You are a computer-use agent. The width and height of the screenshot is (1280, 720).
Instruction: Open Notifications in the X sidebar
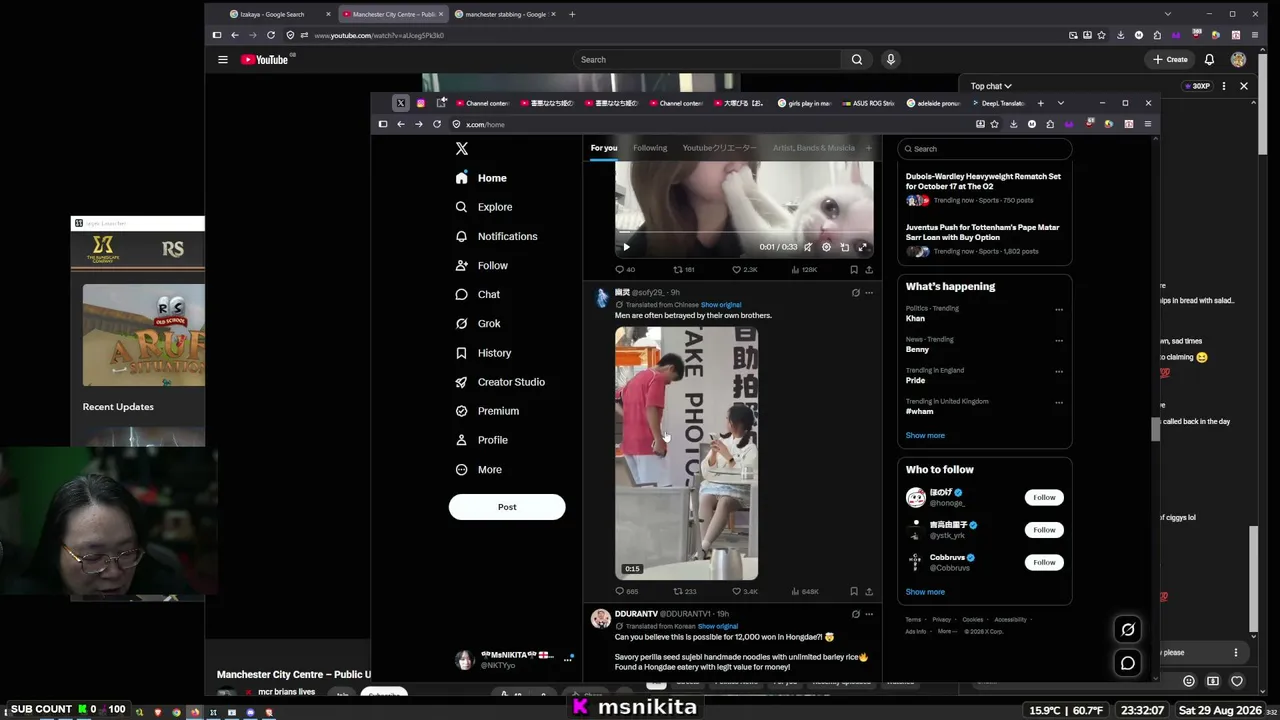[496, 236]
